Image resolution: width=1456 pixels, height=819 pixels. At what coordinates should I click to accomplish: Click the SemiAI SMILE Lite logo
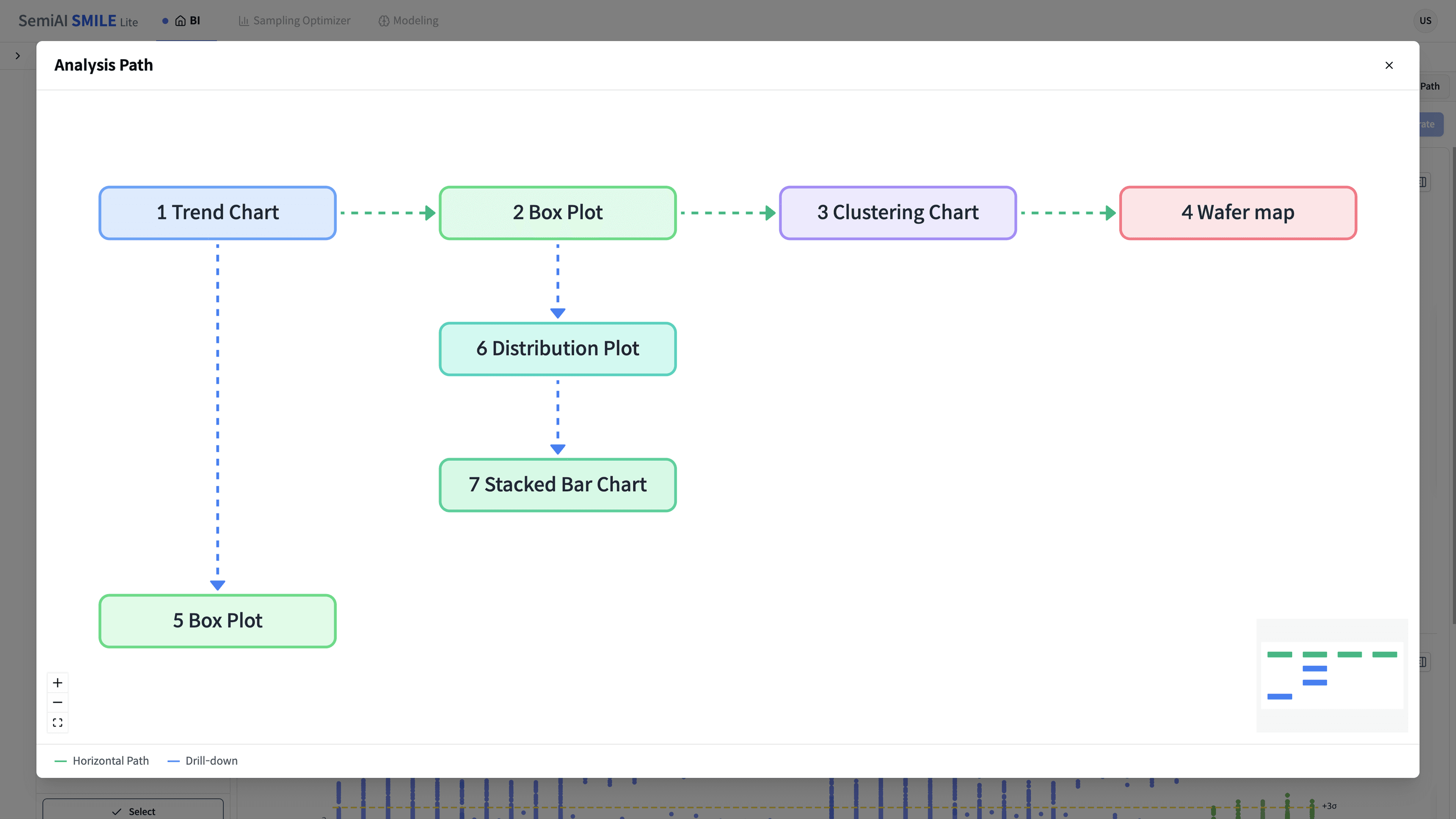point(78,21)
